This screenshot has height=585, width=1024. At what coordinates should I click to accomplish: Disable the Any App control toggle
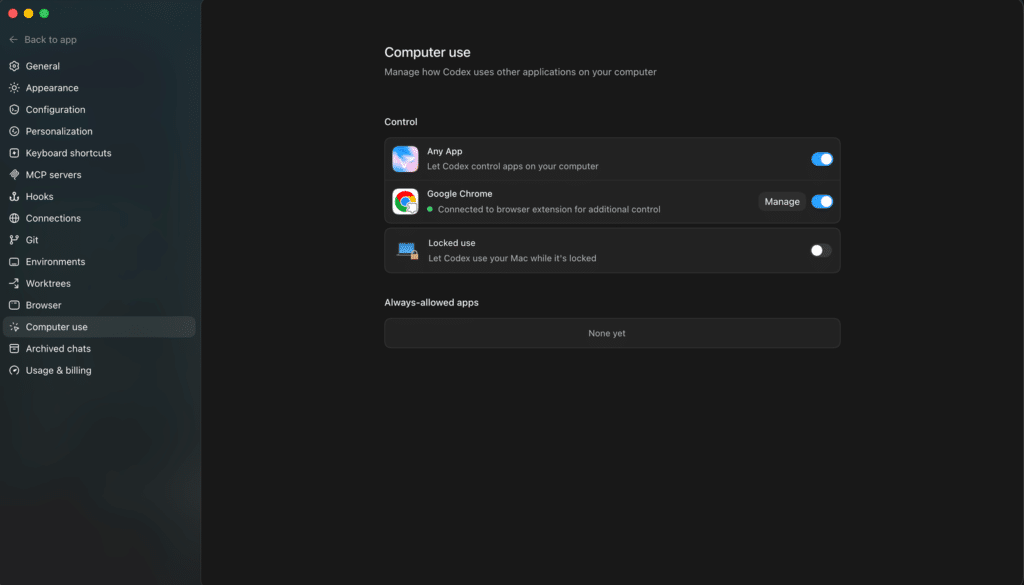[x=822, y=159]
